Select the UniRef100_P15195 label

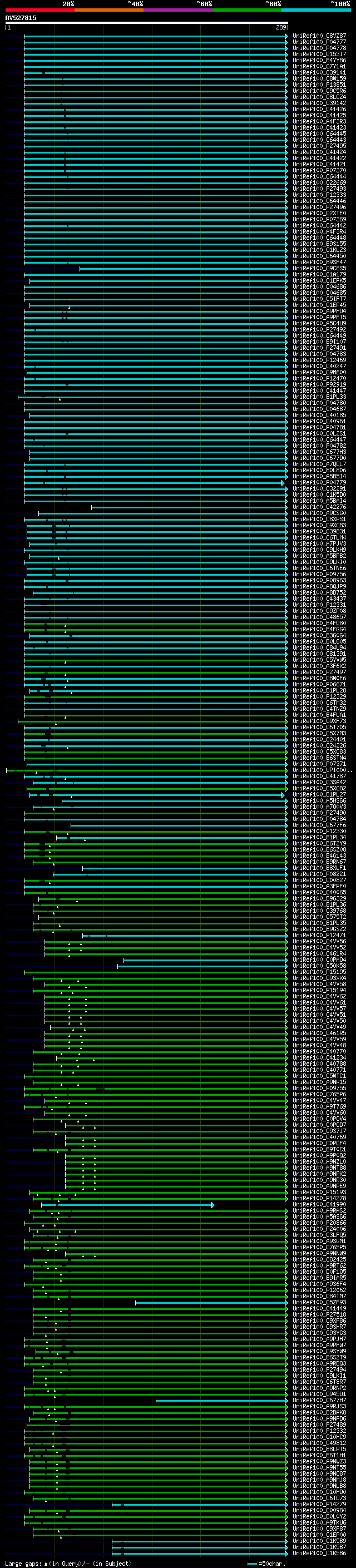(319, 972)
